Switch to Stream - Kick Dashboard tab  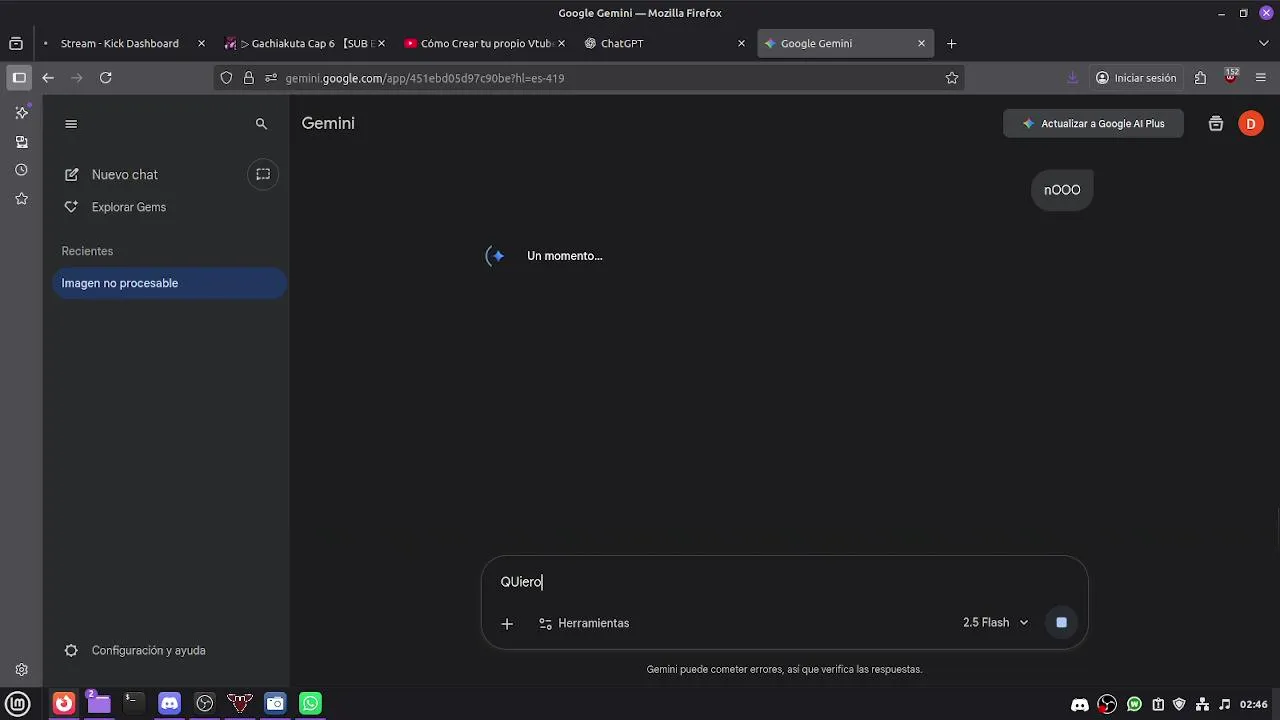pos(120,43)
